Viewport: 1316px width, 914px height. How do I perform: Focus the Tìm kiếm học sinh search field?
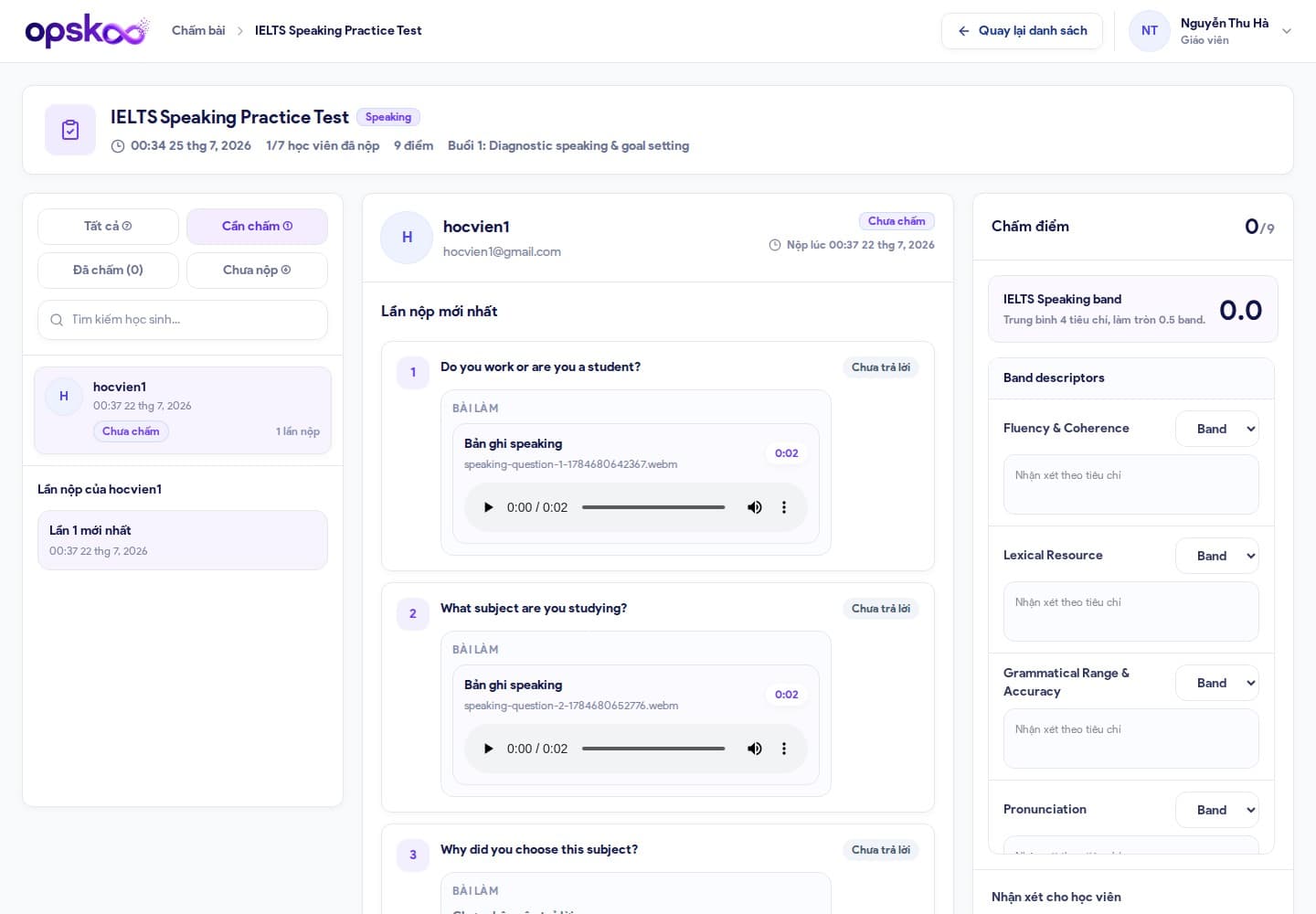(183, 320)
